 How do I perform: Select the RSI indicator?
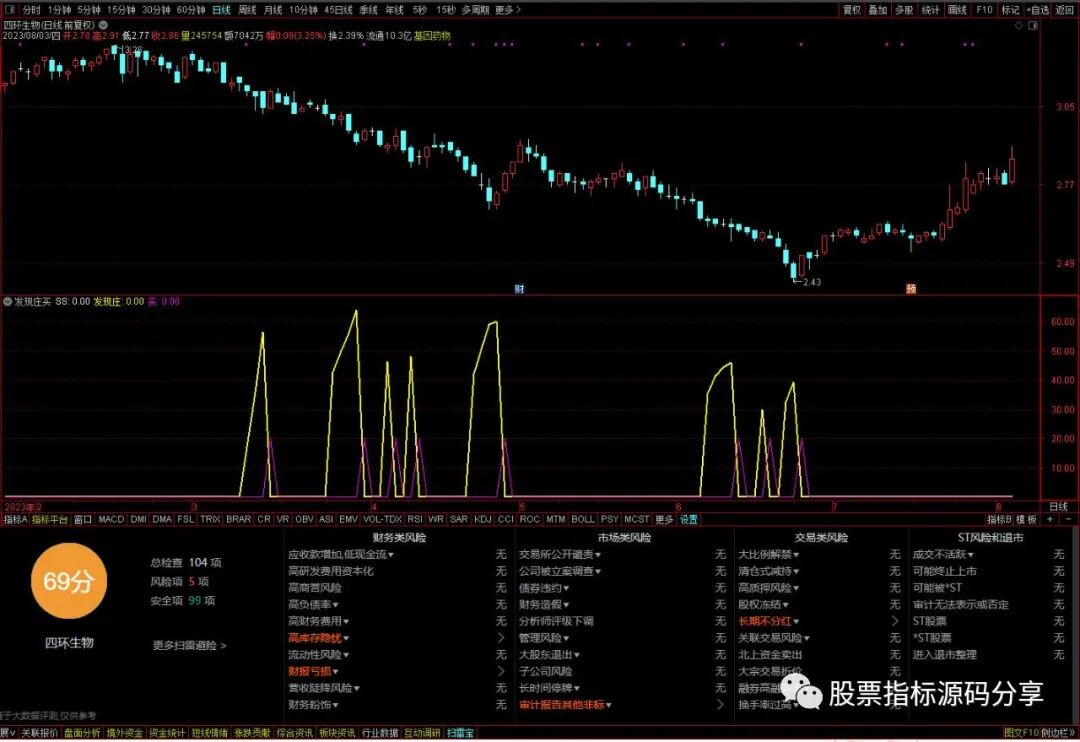(415, 519)
